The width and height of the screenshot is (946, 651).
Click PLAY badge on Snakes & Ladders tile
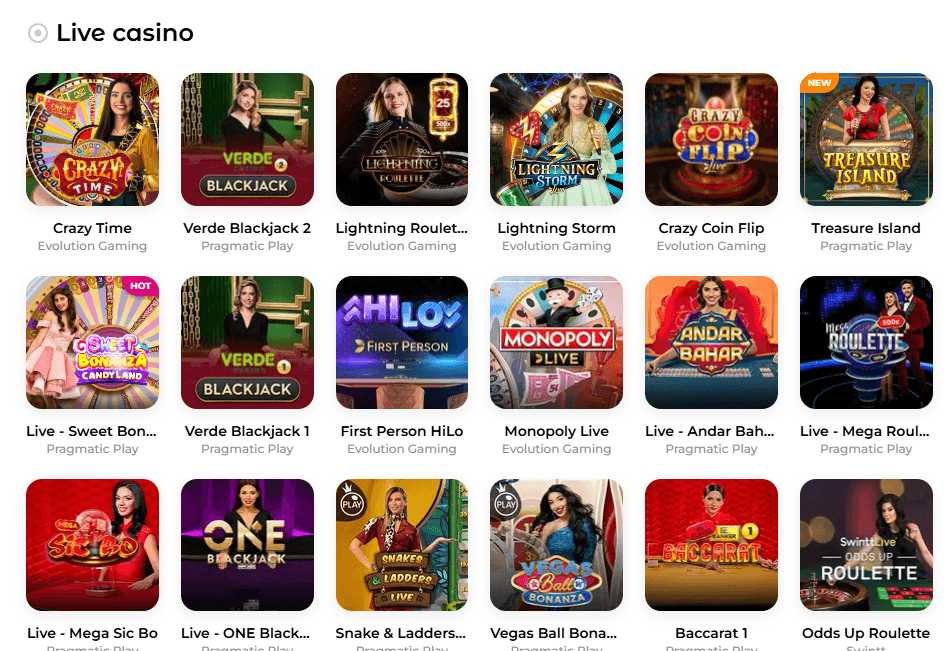352,501
